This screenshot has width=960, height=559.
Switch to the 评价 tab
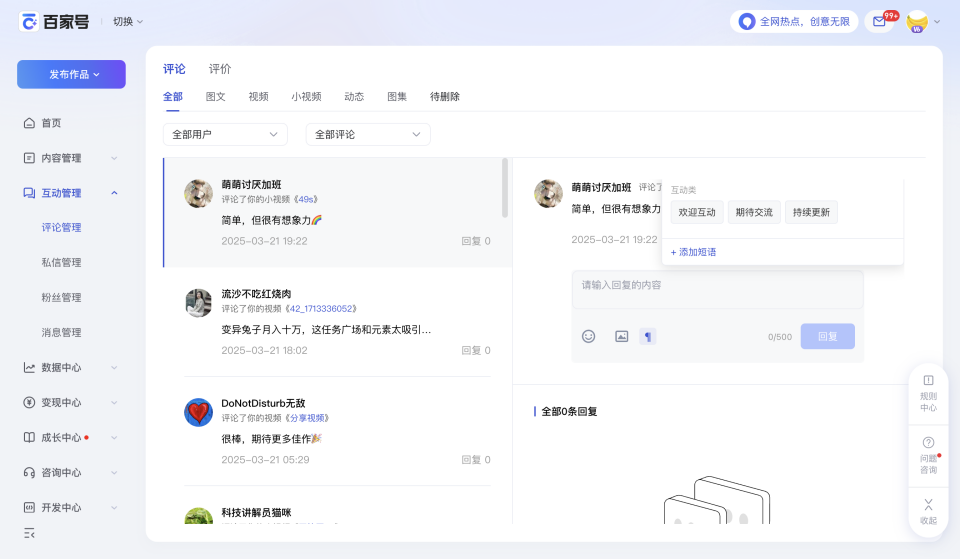coord(220,69)
